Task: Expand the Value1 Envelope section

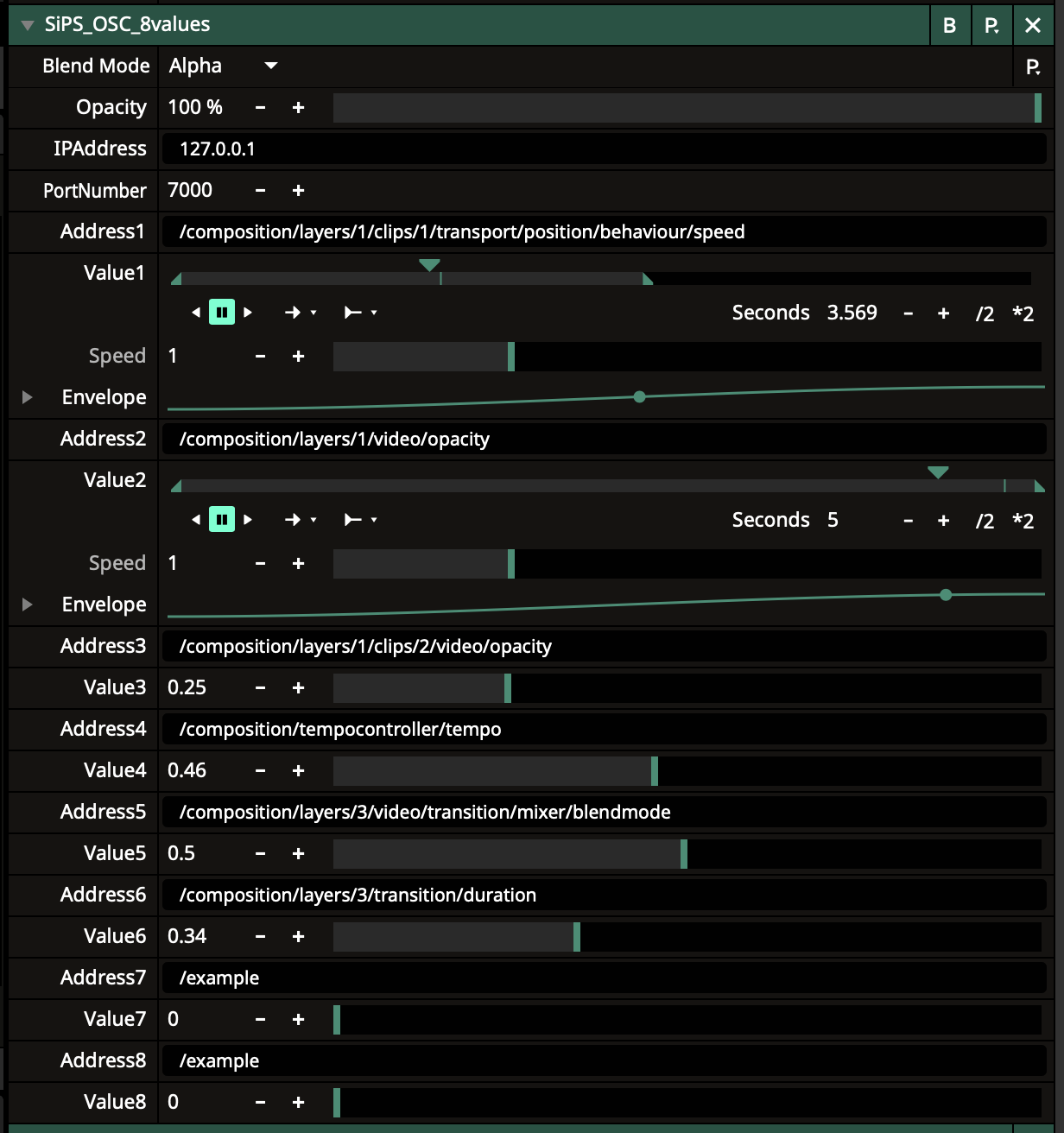Action: coord(27,397)
